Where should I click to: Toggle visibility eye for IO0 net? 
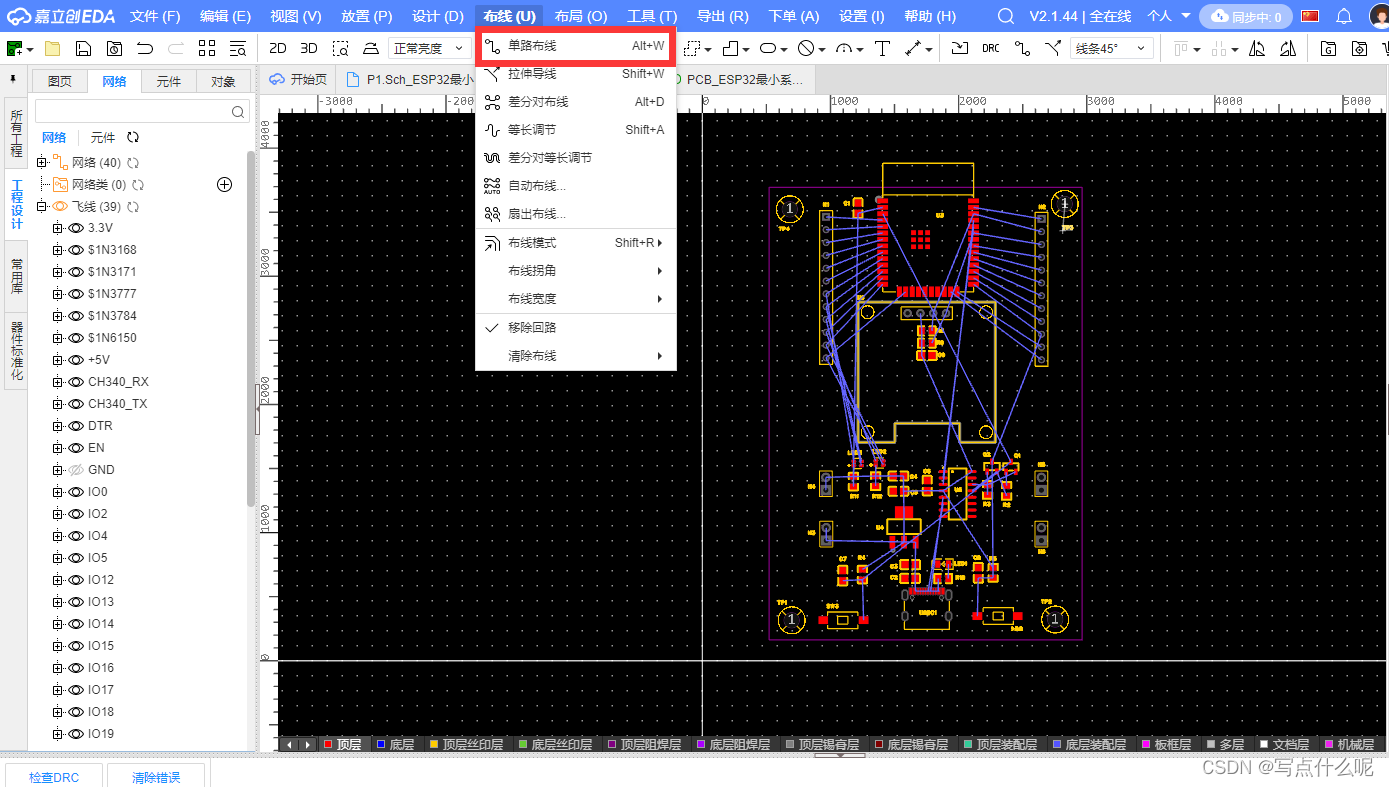(75, 492)
